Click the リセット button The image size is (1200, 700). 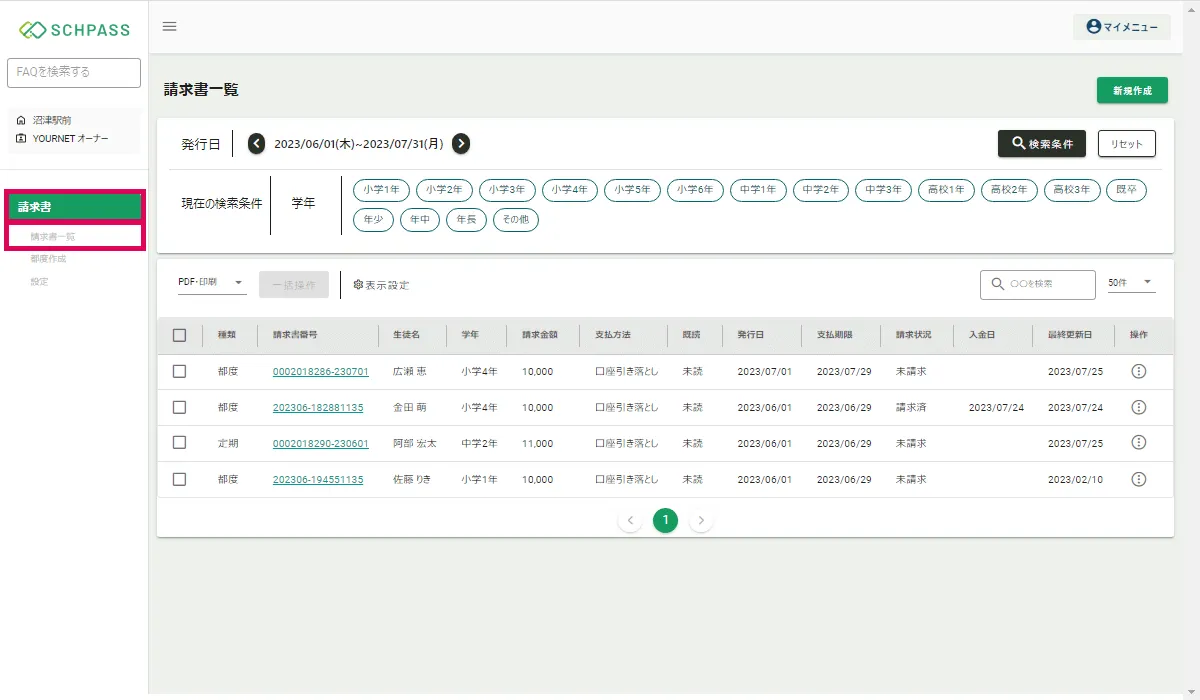click(1127, 144)
